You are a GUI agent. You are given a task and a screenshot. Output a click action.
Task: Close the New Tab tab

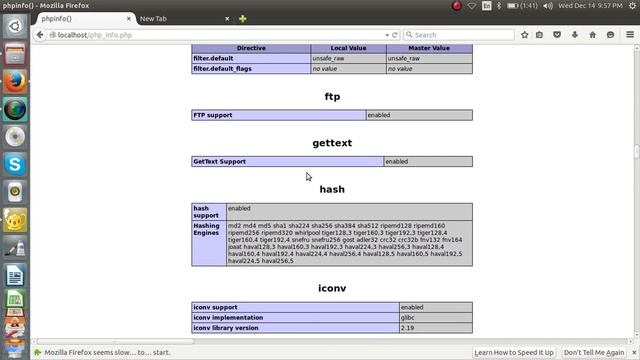click(227, 19)
